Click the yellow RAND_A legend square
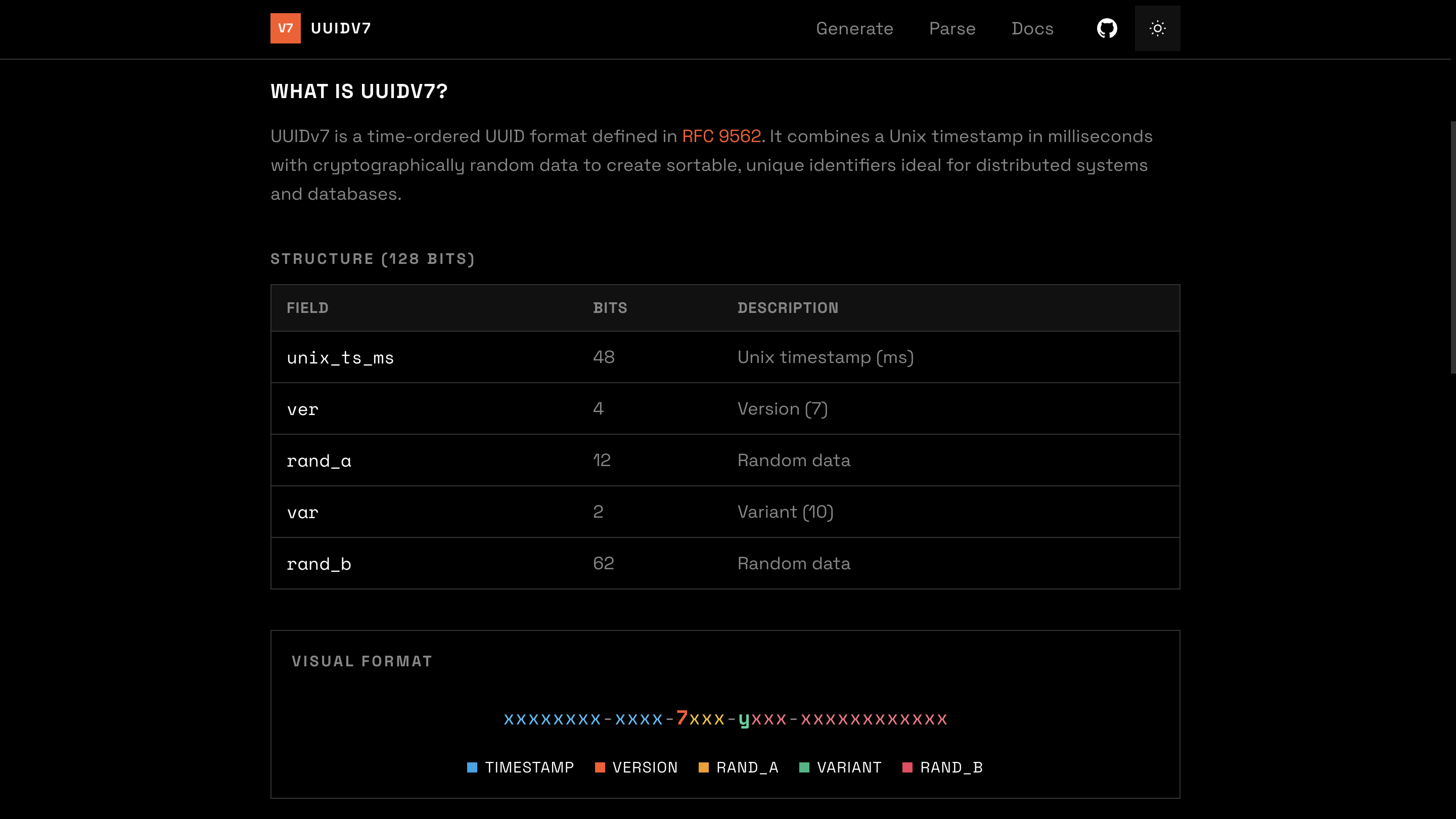 tap(704, 767)
